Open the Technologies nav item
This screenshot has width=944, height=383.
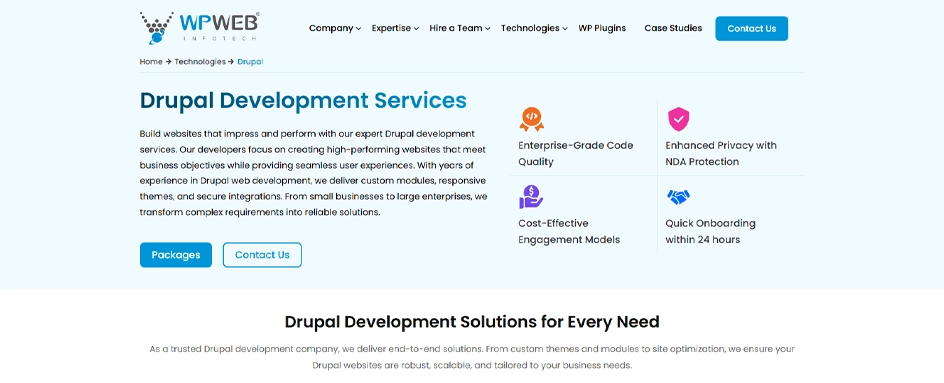530,28
